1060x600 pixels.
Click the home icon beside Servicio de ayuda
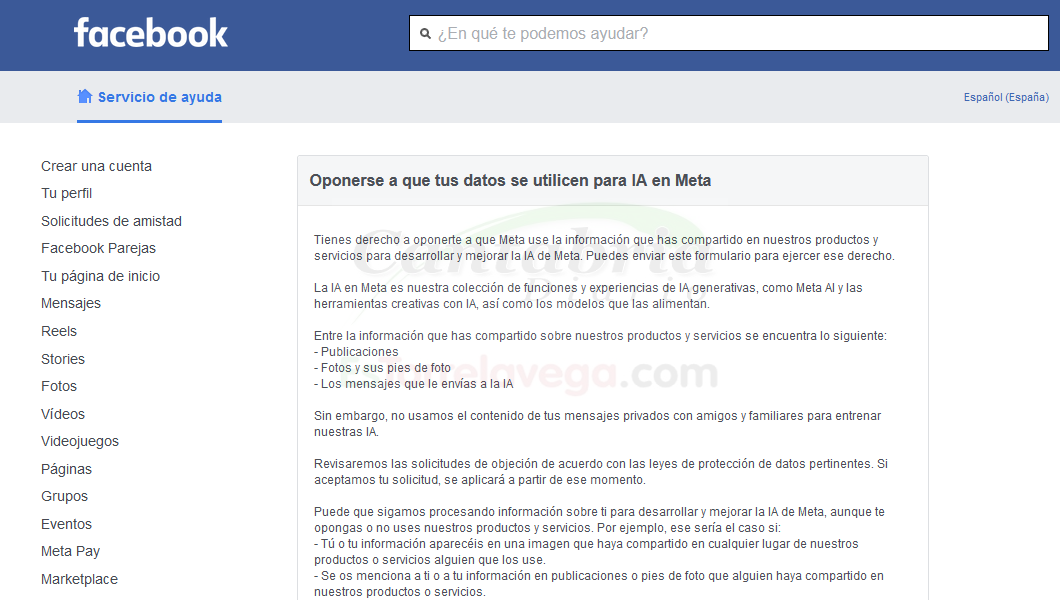click(x=85, y=97)
